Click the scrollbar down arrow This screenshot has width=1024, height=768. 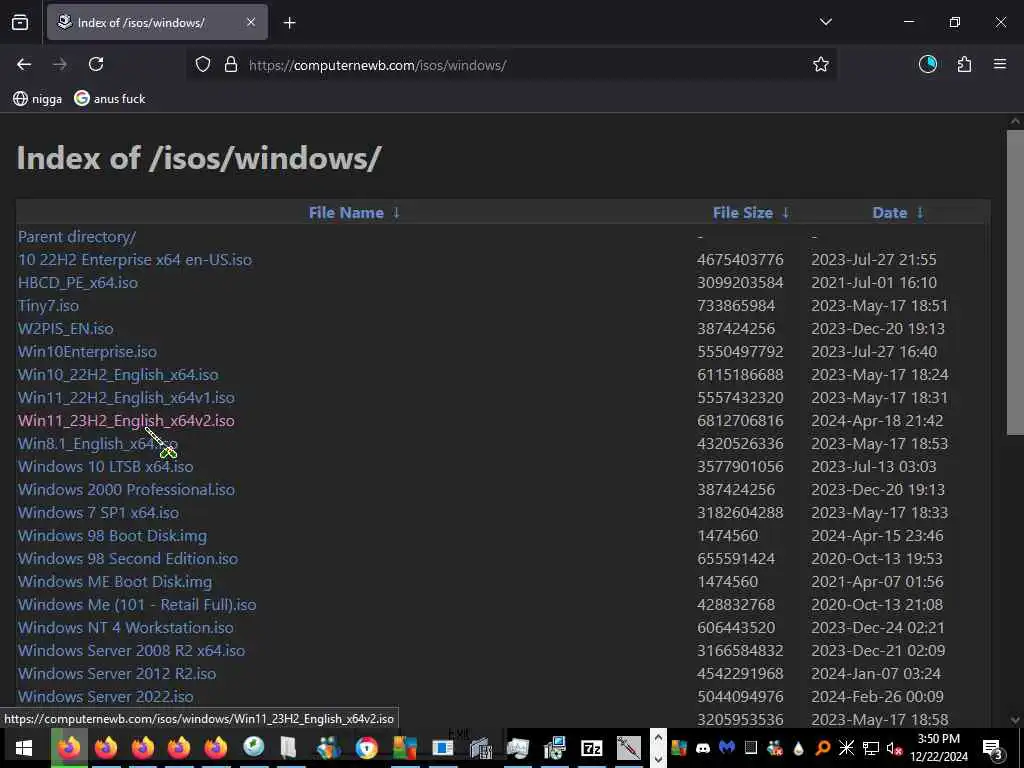pos(1015,720)
